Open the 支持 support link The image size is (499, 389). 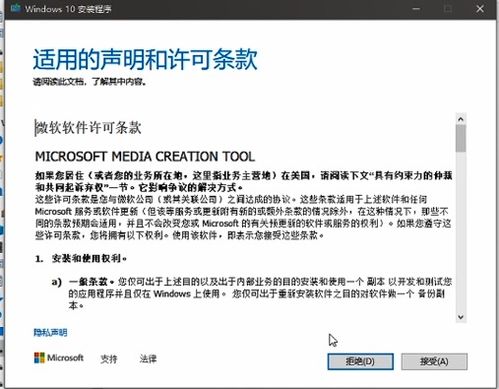pyautogui.click(x=109, y=359)
